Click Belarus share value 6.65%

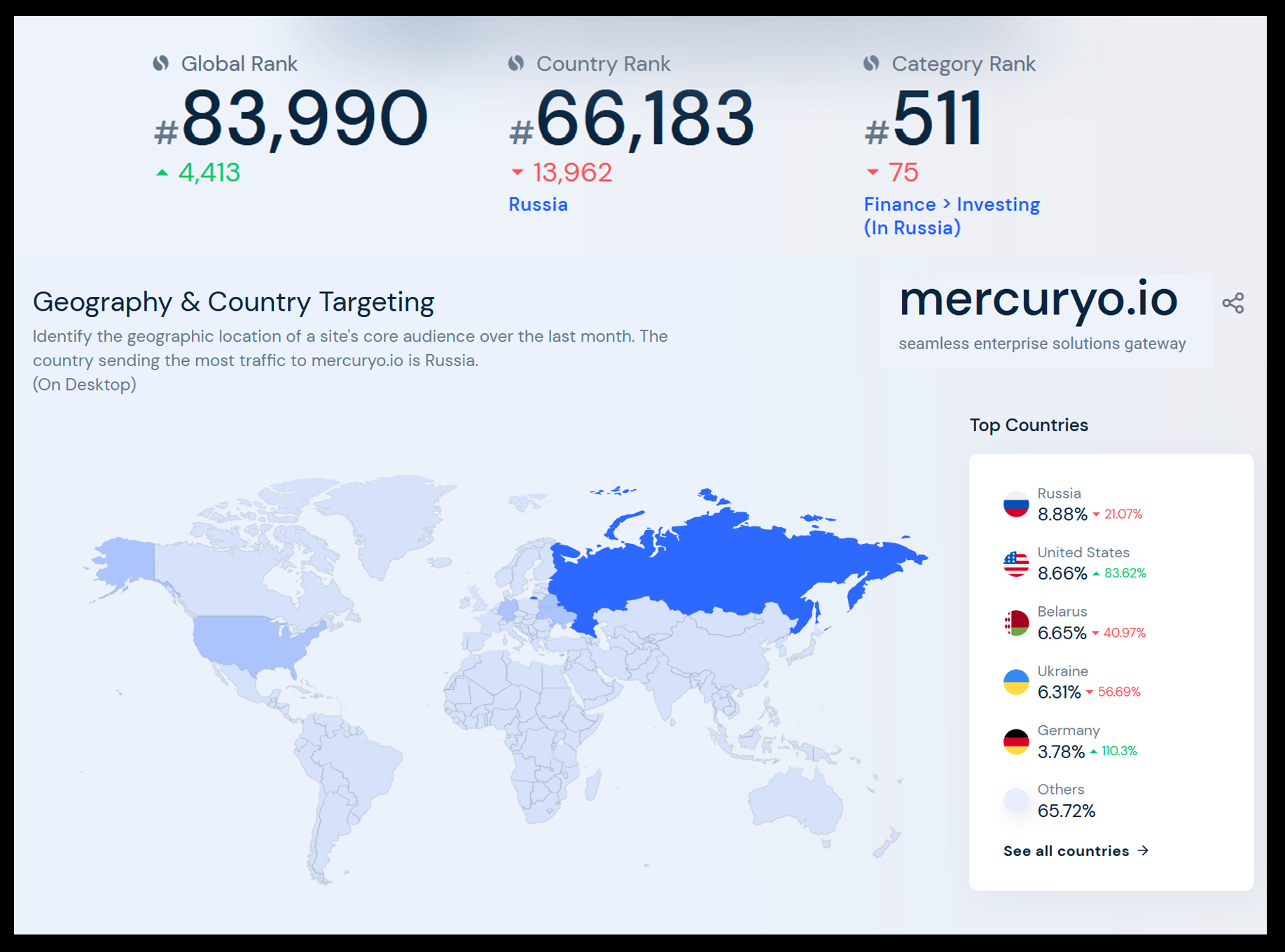(x=1062, y=633)
